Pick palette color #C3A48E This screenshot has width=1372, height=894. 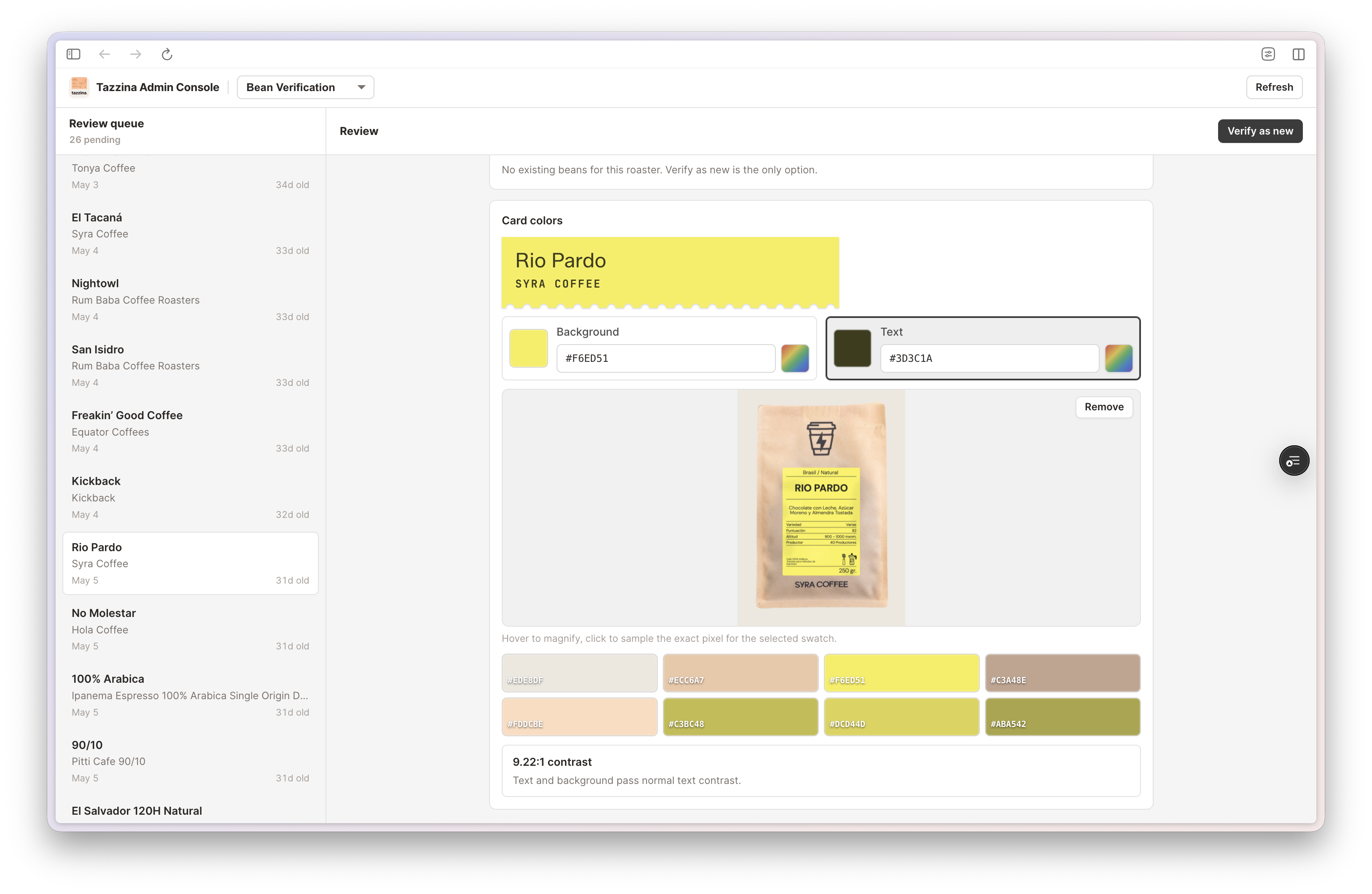1063,673
